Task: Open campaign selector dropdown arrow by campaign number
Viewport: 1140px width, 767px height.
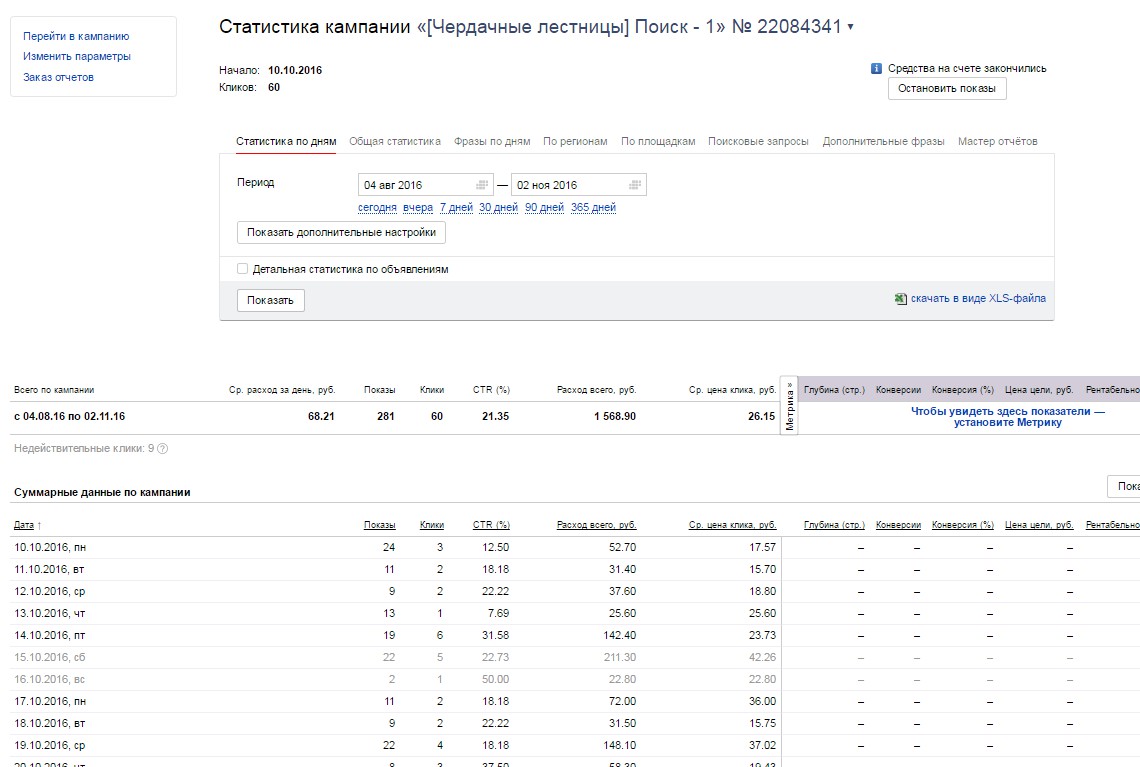Action: coord(851,28)
